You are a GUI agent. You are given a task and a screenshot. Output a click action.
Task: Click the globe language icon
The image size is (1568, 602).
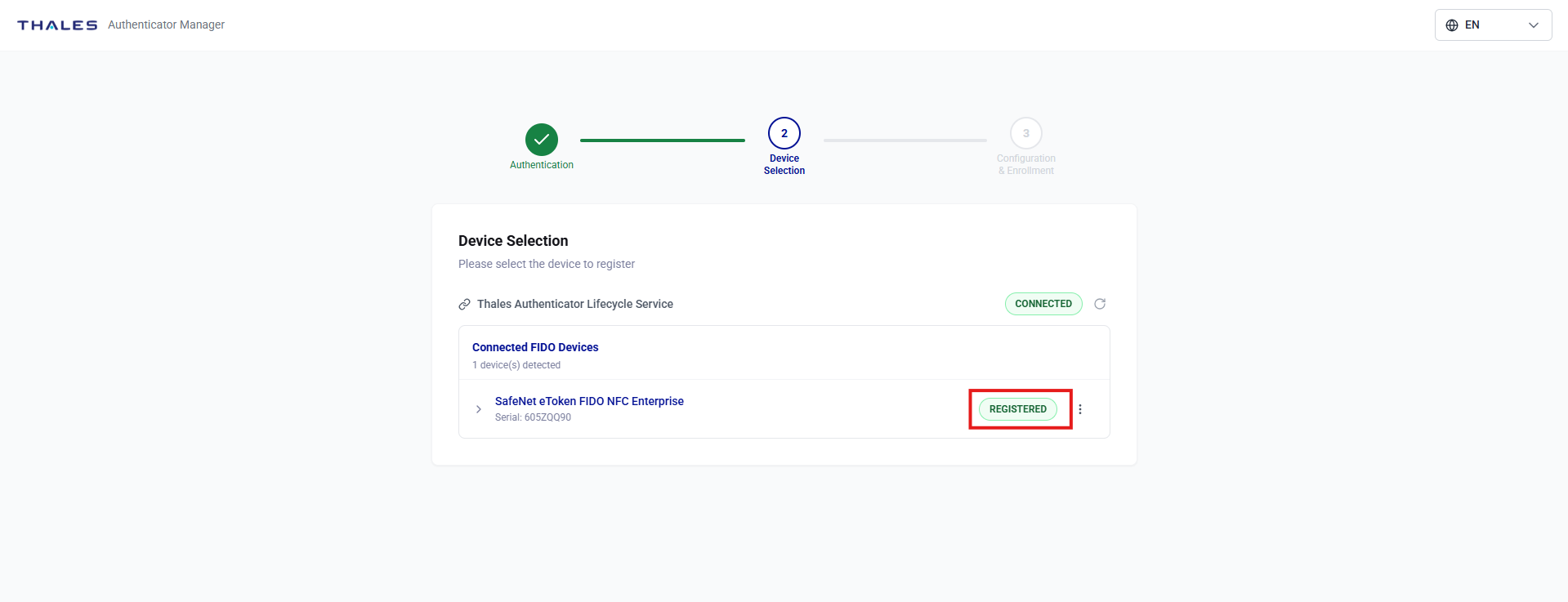(x=1452, y=25)
